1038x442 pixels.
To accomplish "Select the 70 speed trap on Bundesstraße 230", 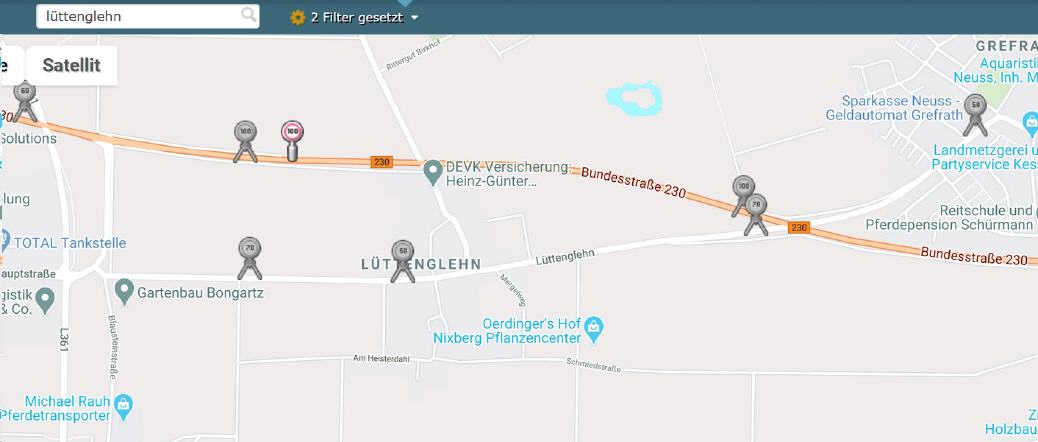I will pos(755,215).
